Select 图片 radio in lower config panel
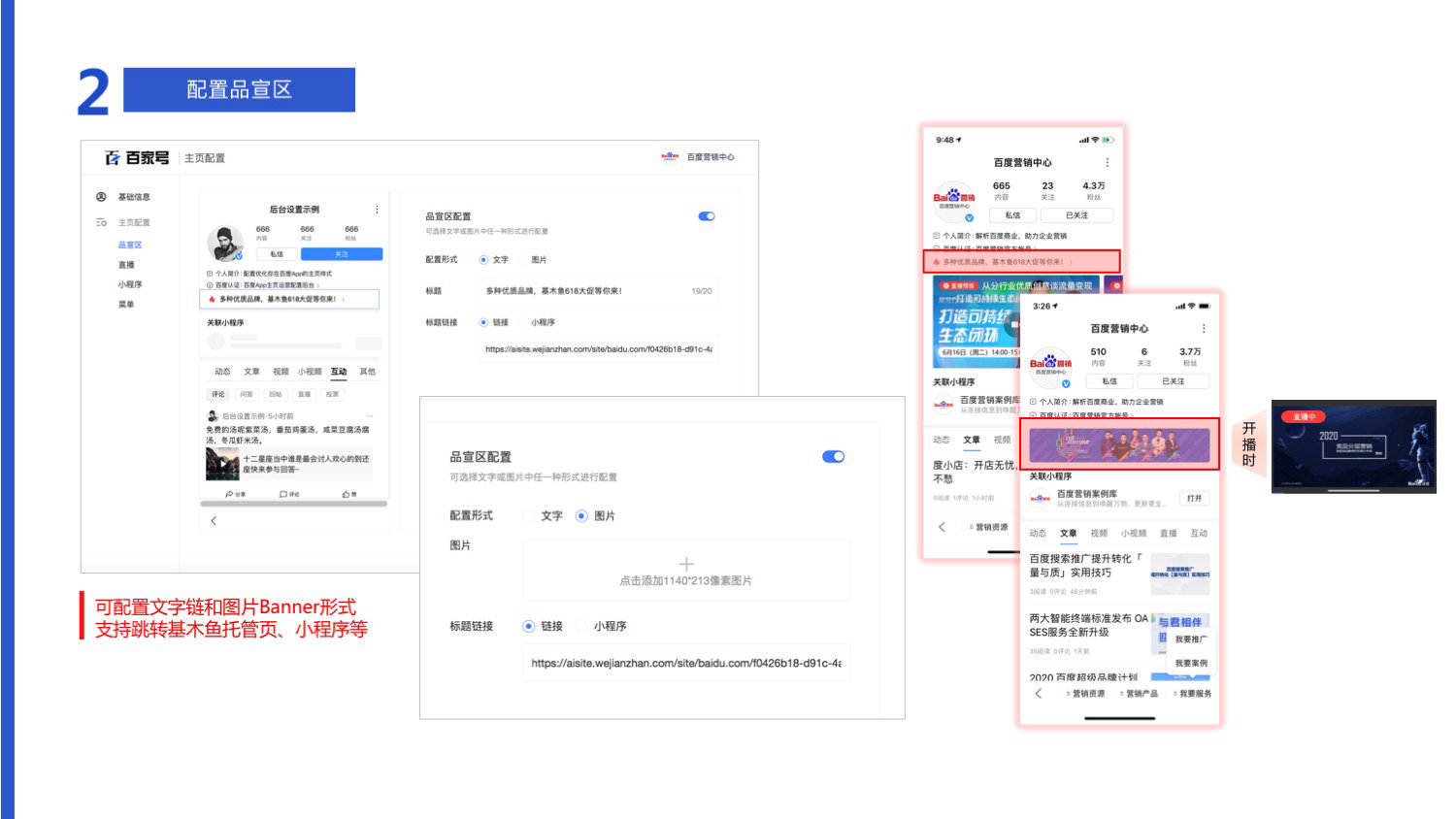The width and height of the screenshot is (1456, 819). [x=581, y=516]
